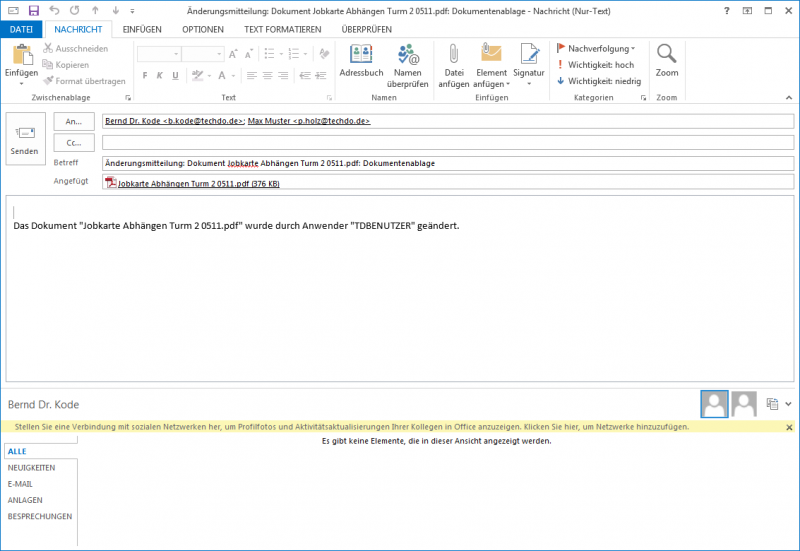The height and width of the screenshot is (551, 800).
Task: Switch to the EINFÜGEN tab
Action: pos(142,30)
